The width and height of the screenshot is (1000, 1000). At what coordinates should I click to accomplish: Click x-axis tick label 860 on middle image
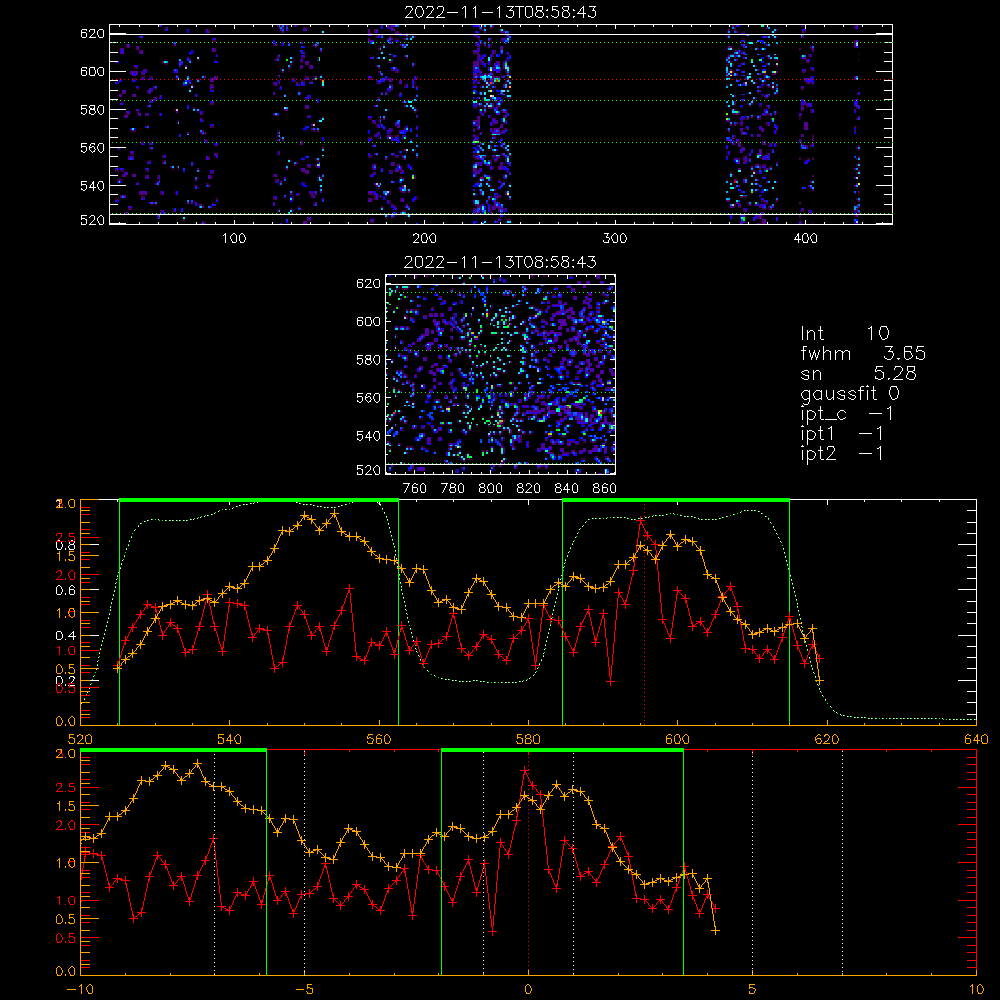604,489
